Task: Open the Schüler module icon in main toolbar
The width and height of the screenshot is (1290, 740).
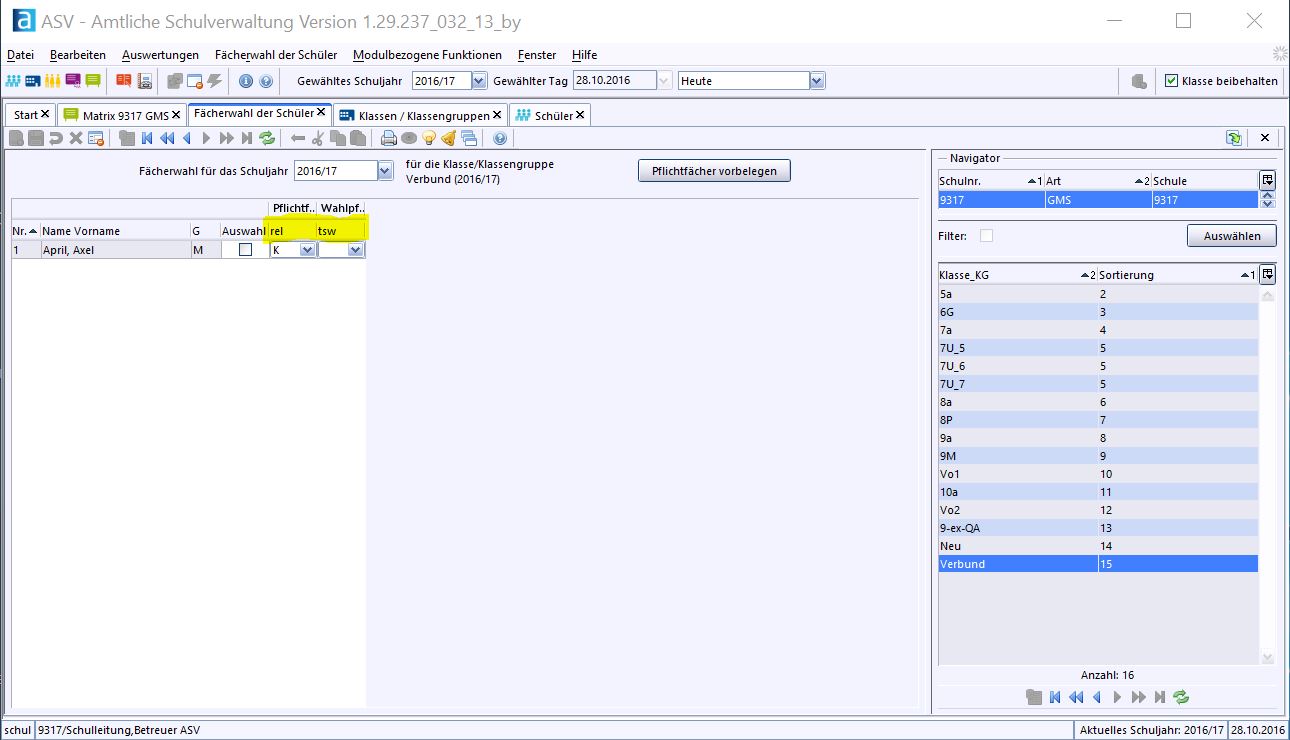Action: pyautogui.click(x=13, y=81)
